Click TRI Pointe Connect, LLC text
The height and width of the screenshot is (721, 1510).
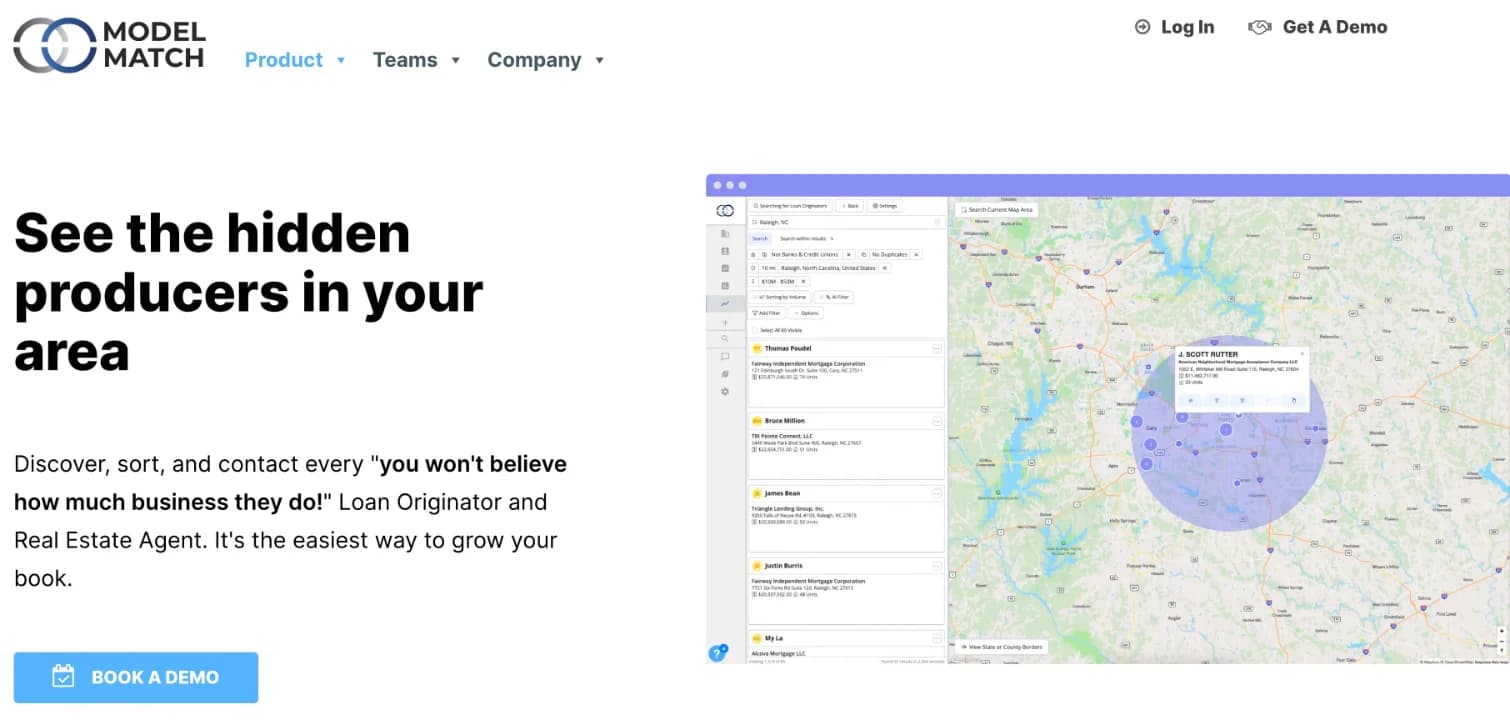pyautogui.click(x=783, y=436)
